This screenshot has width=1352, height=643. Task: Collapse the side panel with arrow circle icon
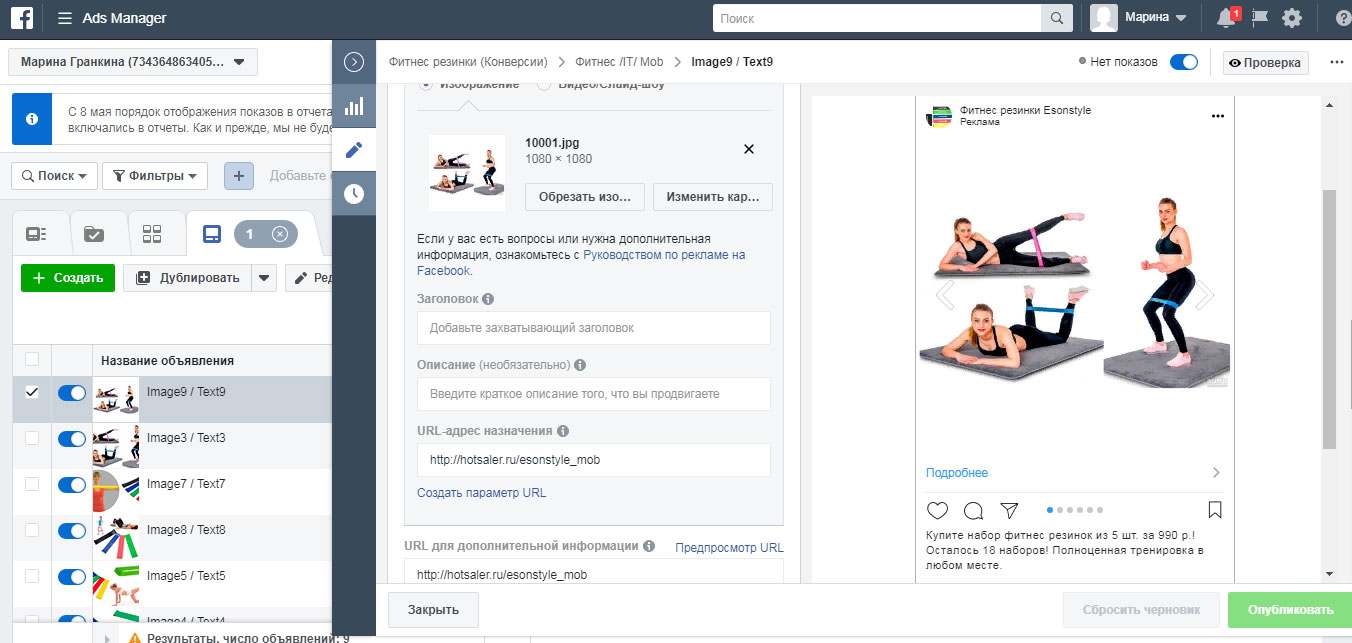(x=353, y=62)
